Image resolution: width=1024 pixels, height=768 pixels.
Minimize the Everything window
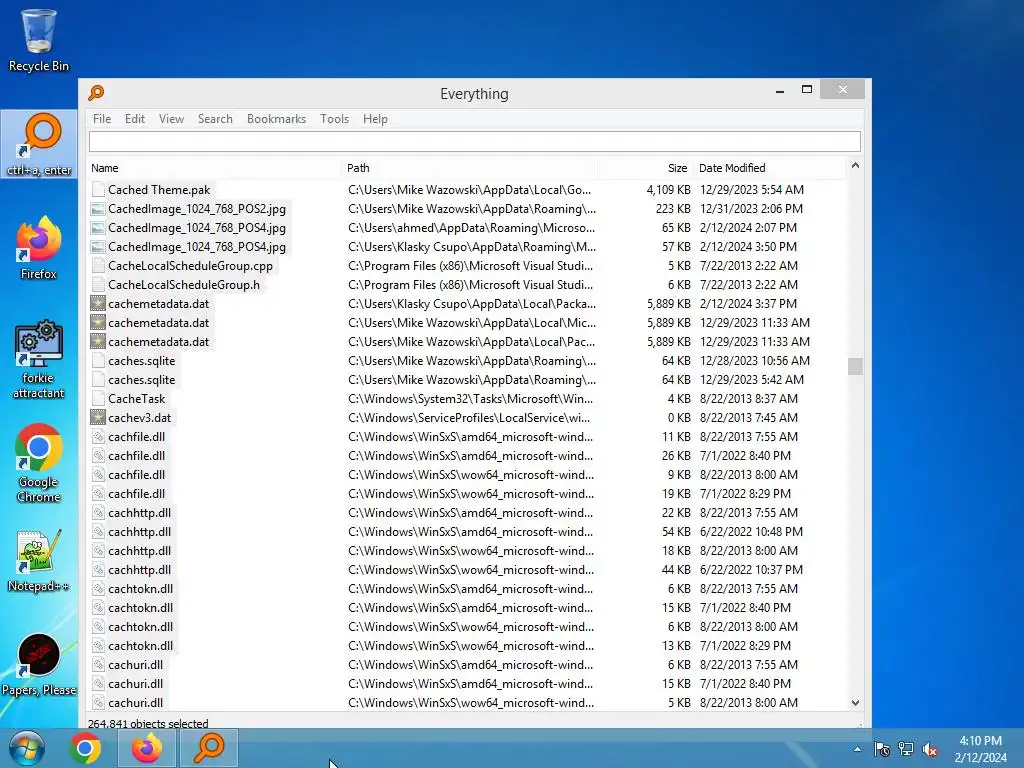point(780,91)
